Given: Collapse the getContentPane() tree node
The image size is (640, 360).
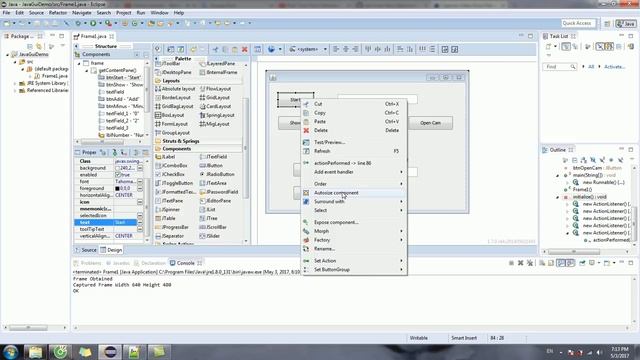Looking at the screenshot, I should [87, 71].
